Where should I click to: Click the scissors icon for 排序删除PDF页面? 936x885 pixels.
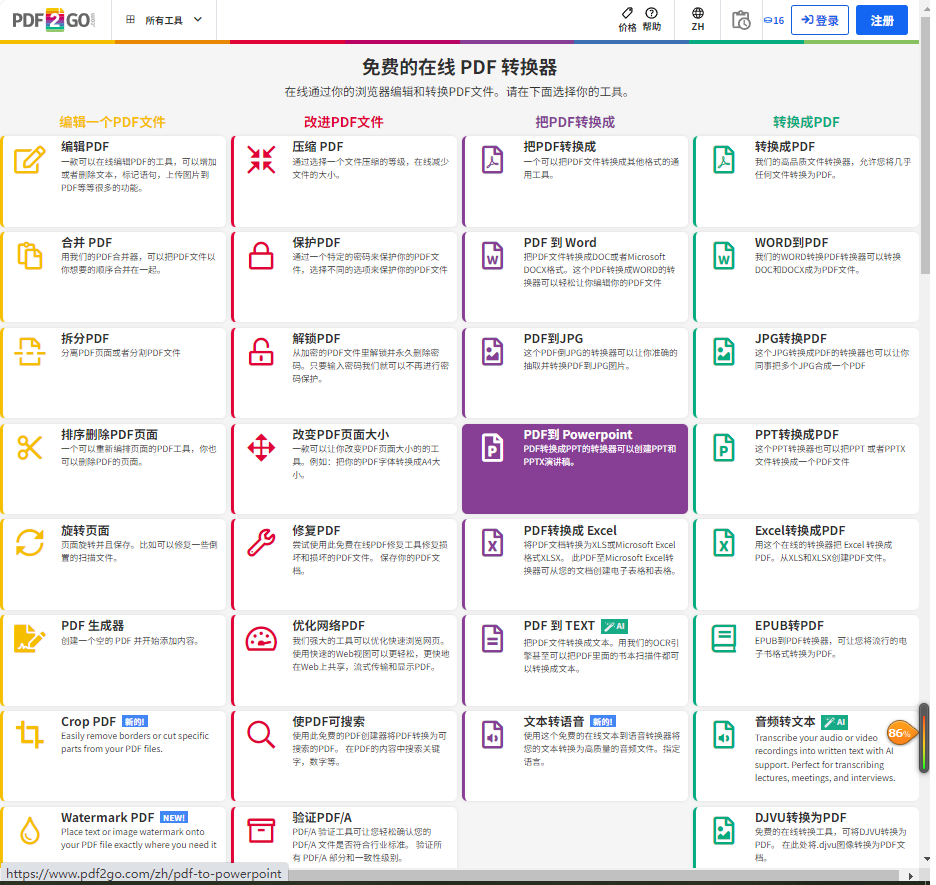pyautogui.click(x=30, y=448)
